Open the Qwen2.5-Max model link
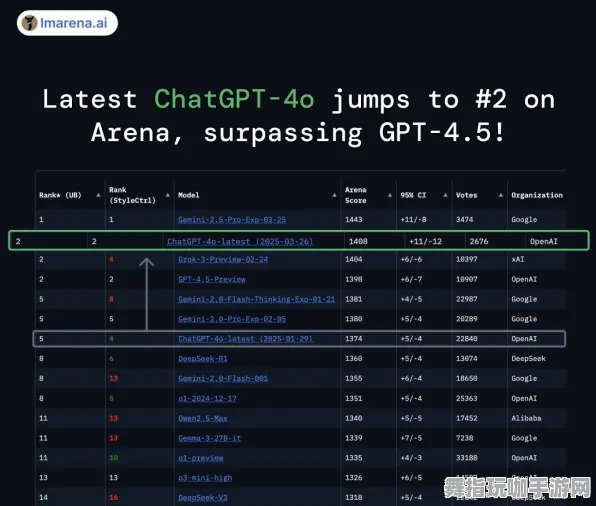Viewport: 596px width, 506px height. coord(203,418)
